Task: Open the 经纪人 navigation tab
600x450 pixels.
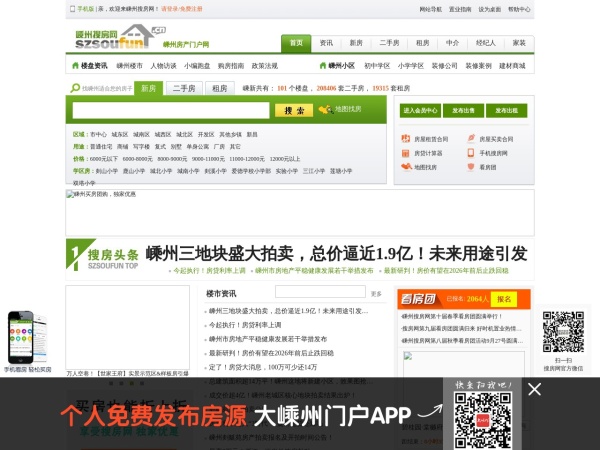Action: pyautogui.click(x=486, y=43)
